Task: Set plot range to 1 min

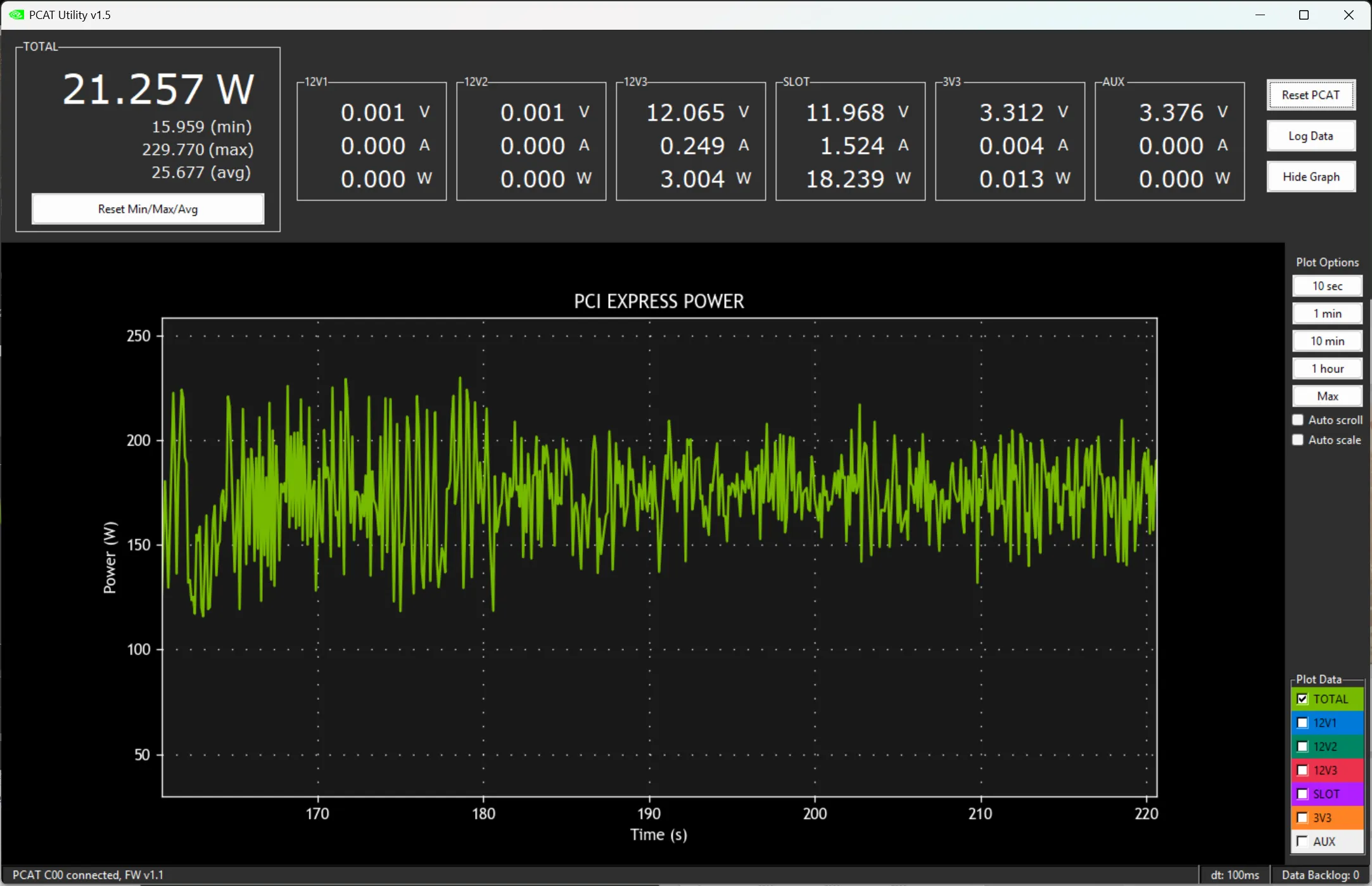Action: [1327, 313]
